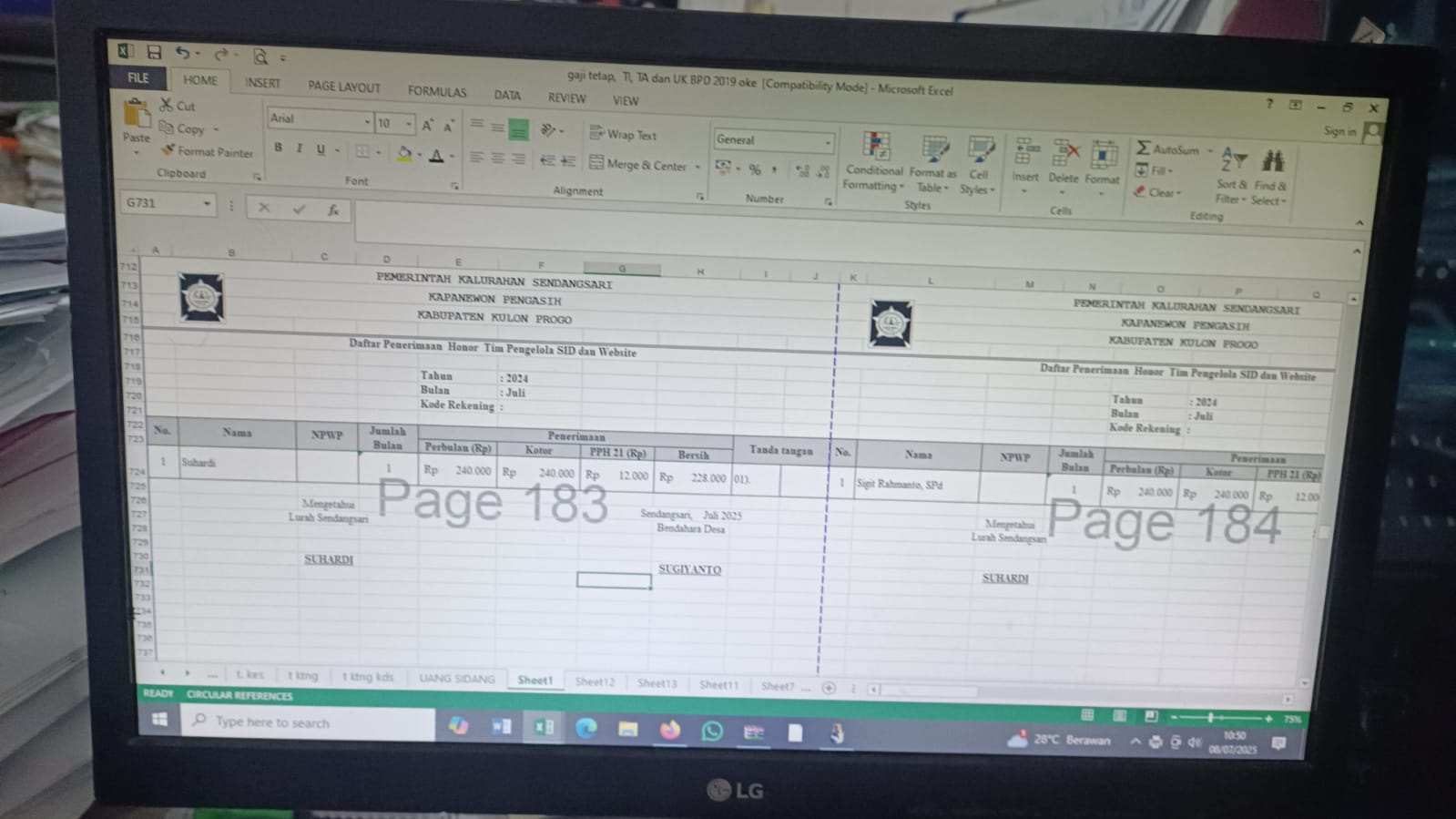Open the Sheet12 sheet tab
The image size is (1456, 819).
tap(595, 681)
